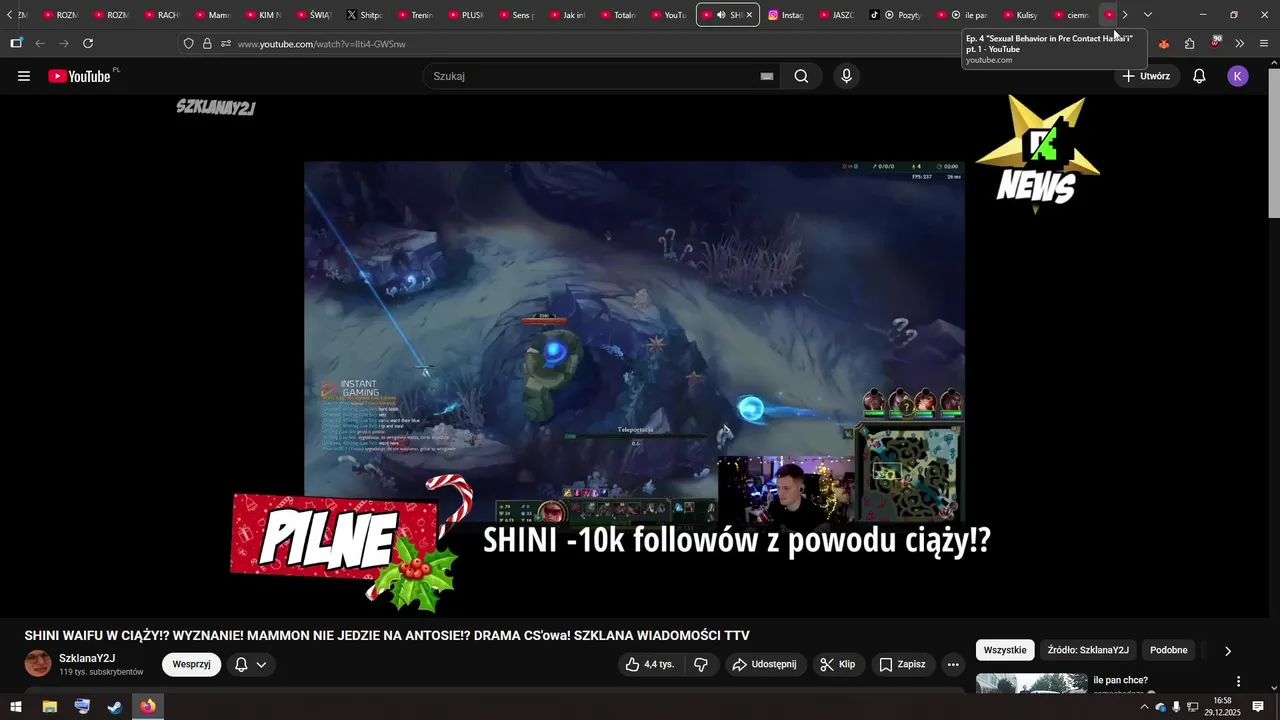
Task: Open tracking protection shield icon
Action: pyautogui.click(x=189, y=44)
